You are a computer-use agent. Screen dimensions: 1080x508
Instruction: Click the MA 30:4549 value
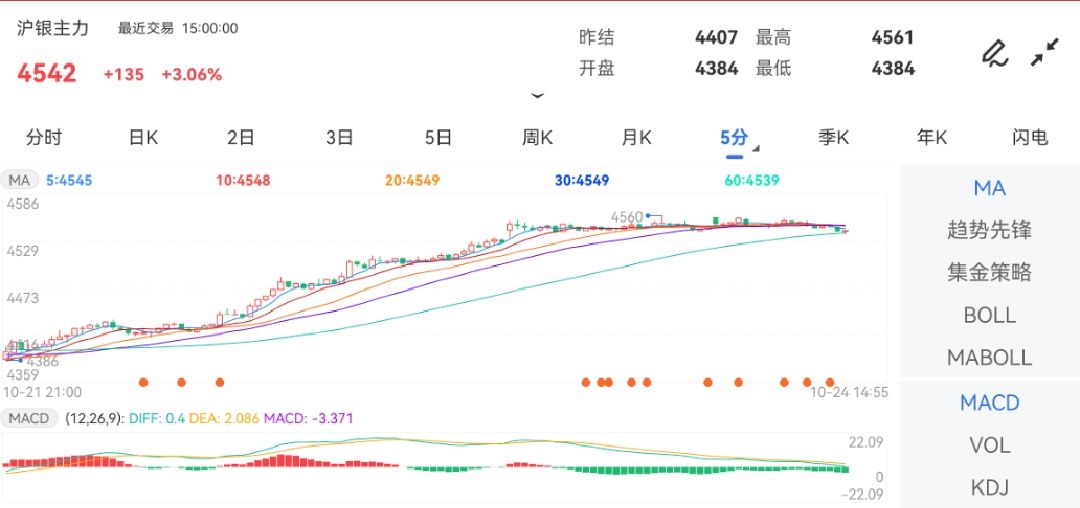point(582,180)
